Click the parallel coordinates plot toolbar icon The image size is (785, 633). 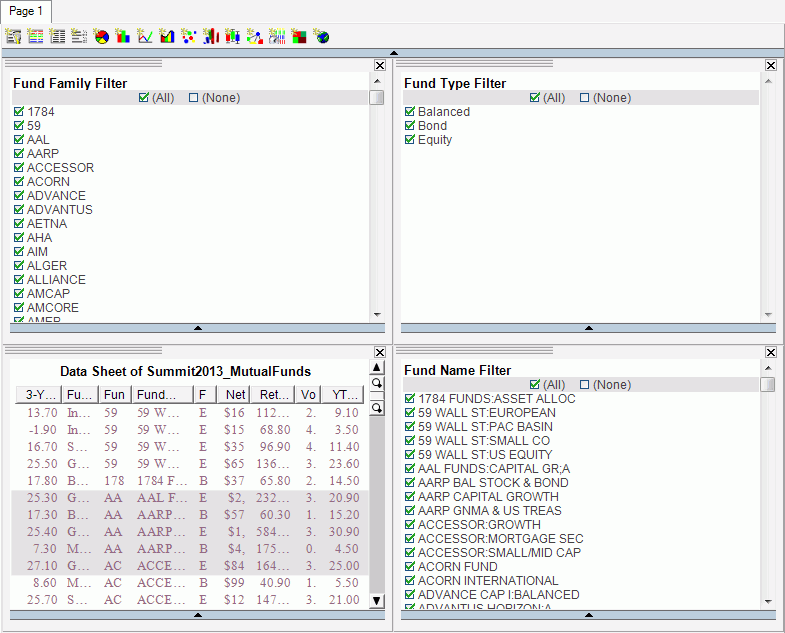pos(277,37)
